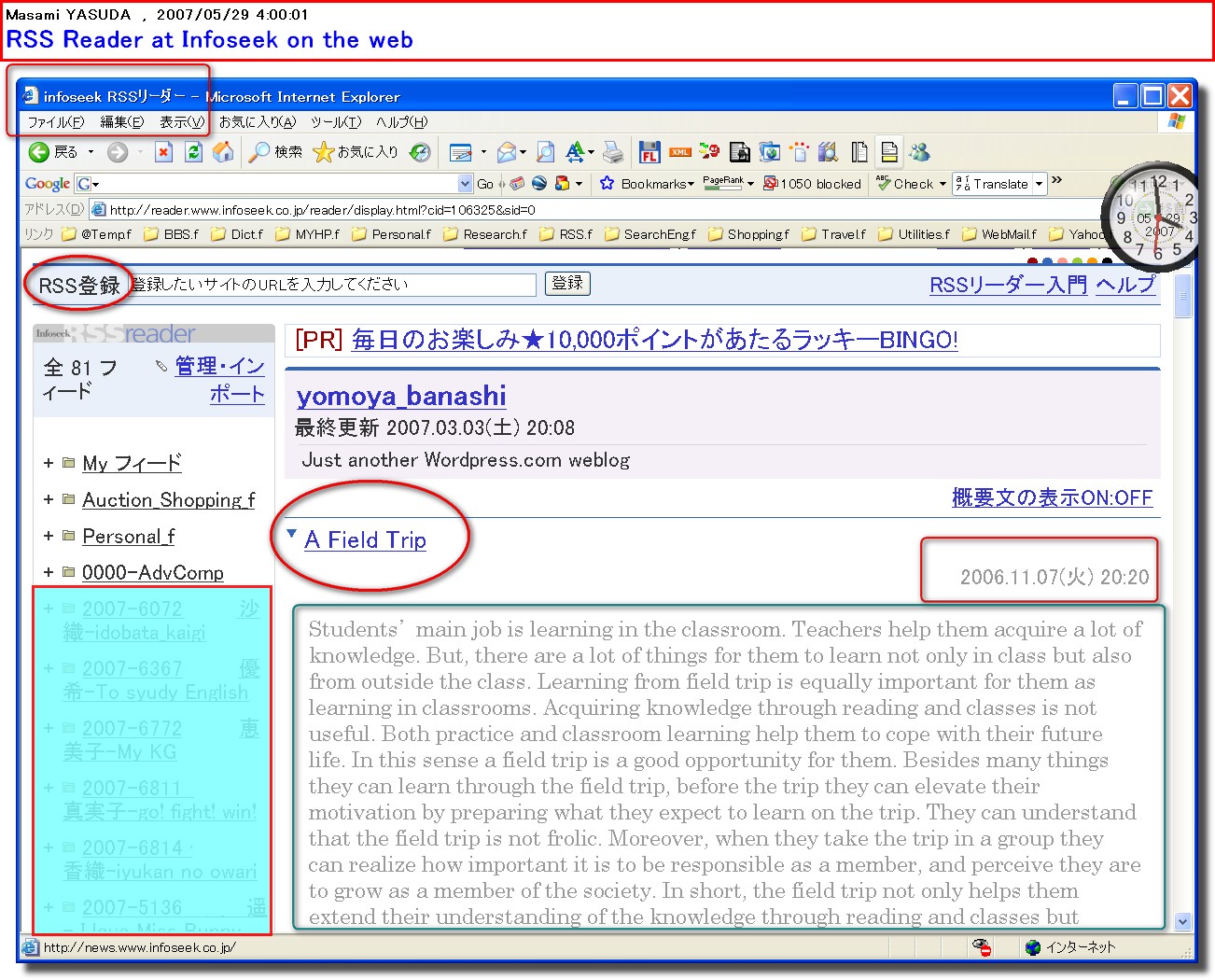Viewport: 1215px width, 980px height.
Task: Expand the My フィード folder
Action: (49, 463)
